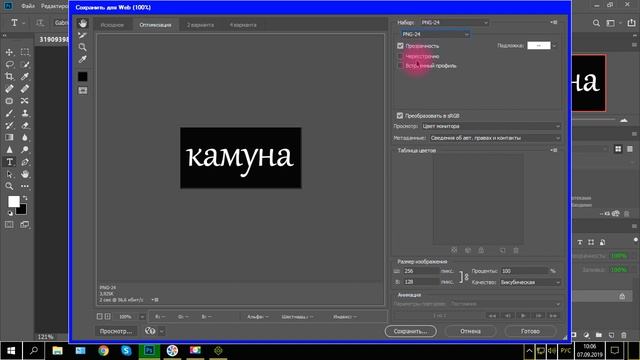Click the height field showing 128
The width and height of the screenshot is (640, 360).
point(422,282)
